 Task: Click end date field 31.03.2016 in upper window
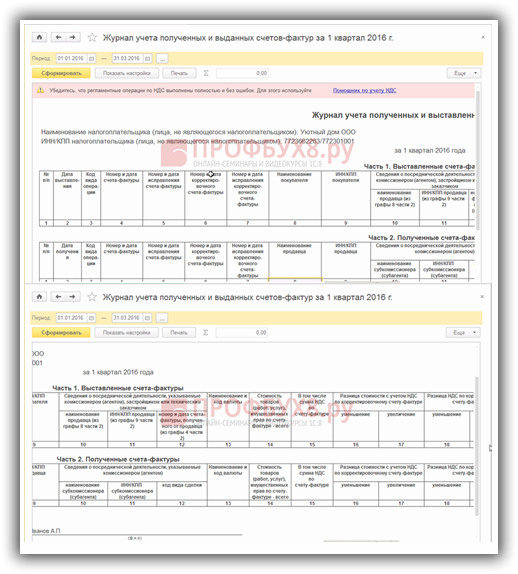127,59
